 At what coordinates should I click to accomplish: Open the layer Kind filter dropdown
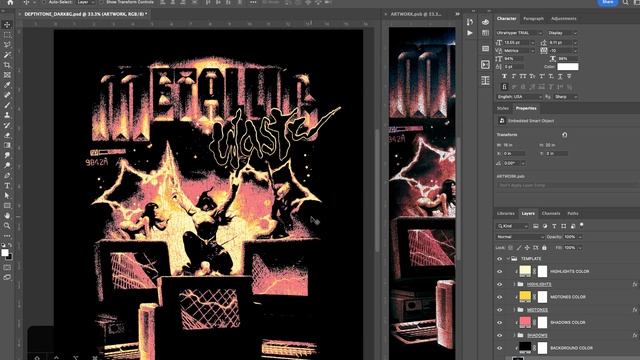pyautogui.click(x=513, y=226)
